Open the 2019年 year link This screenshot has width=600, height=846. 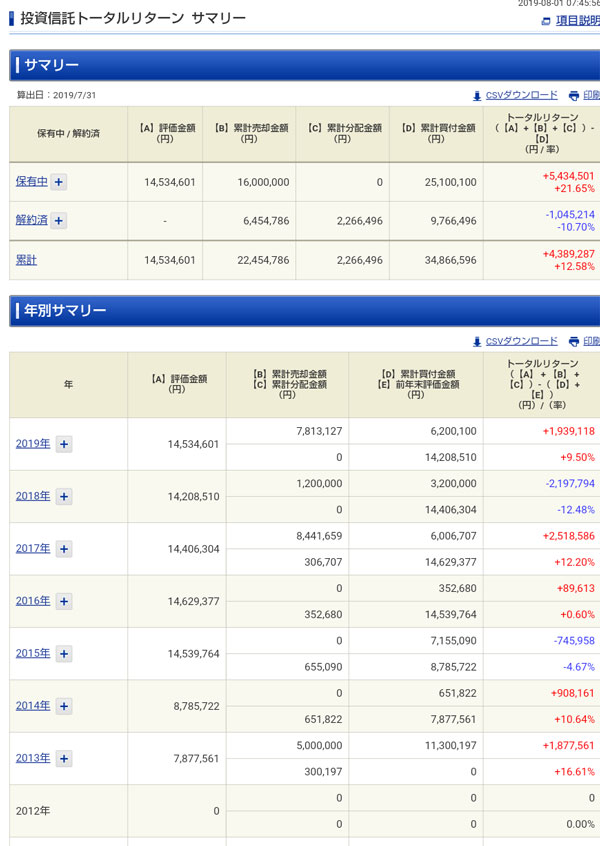tap(32, 444)
